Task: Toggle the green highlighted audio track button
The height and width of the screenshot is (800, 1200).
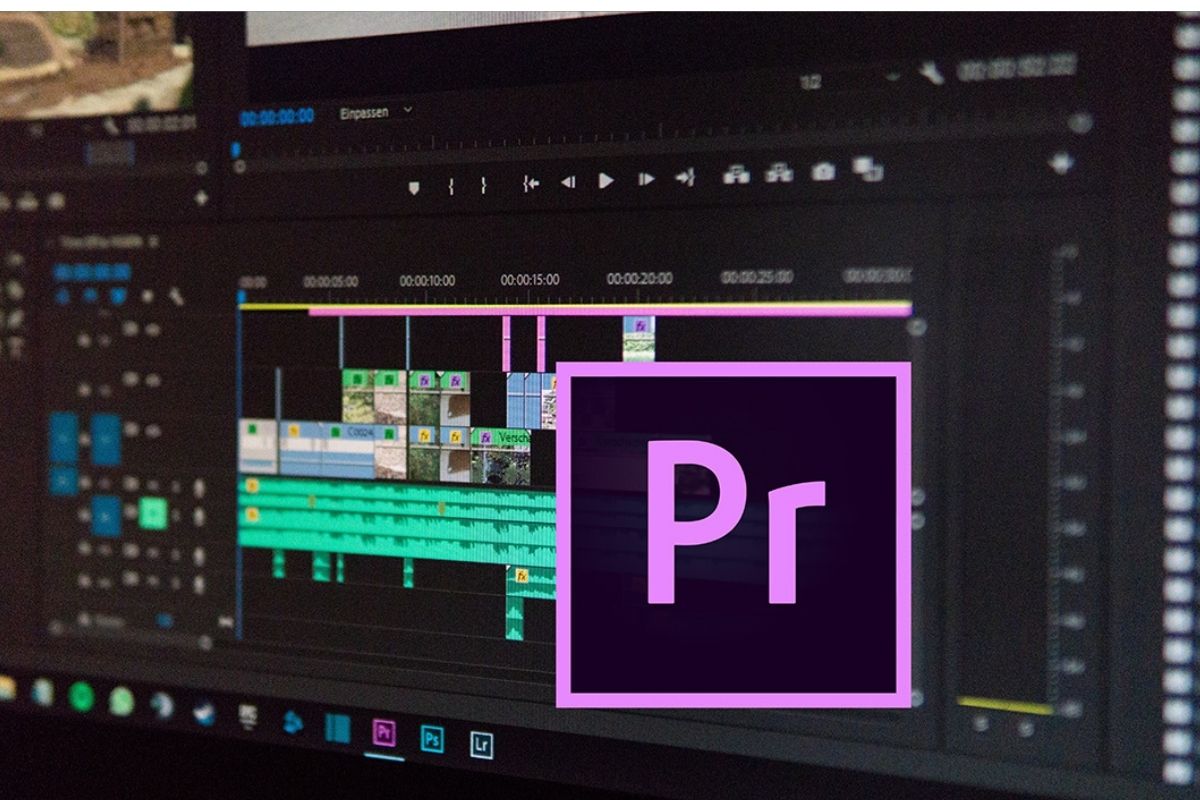Action: click(x=153, y=513)
